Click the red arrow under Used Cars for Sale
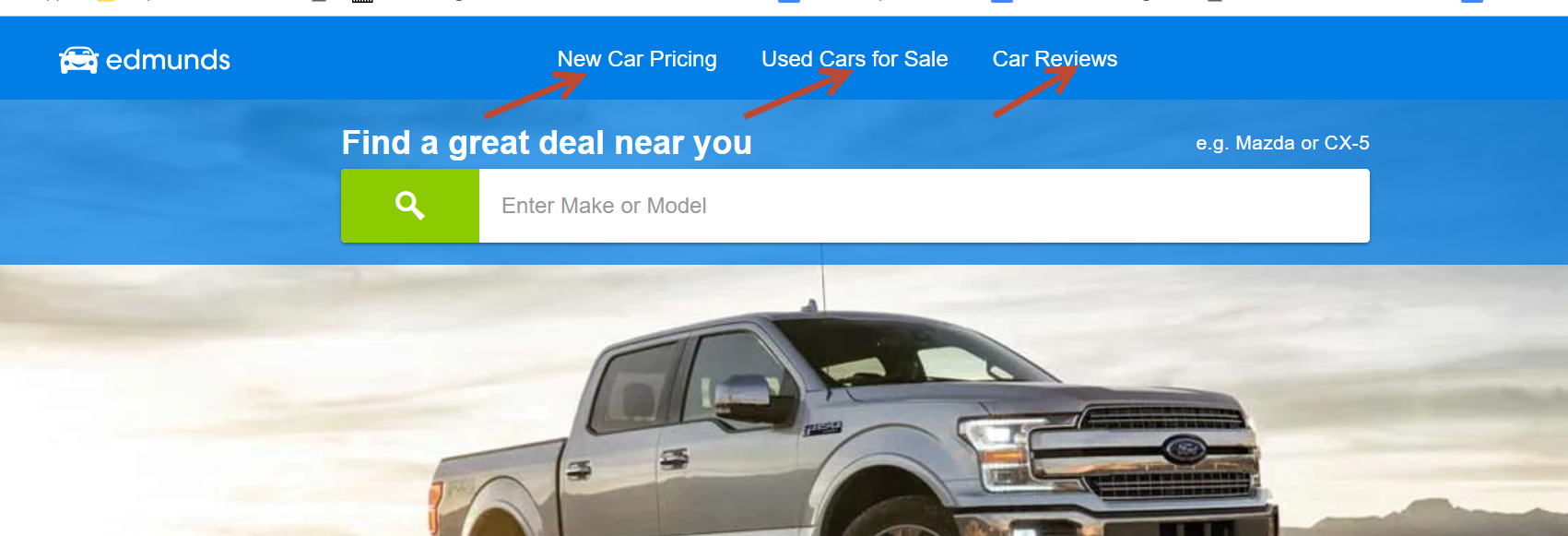 798,93
